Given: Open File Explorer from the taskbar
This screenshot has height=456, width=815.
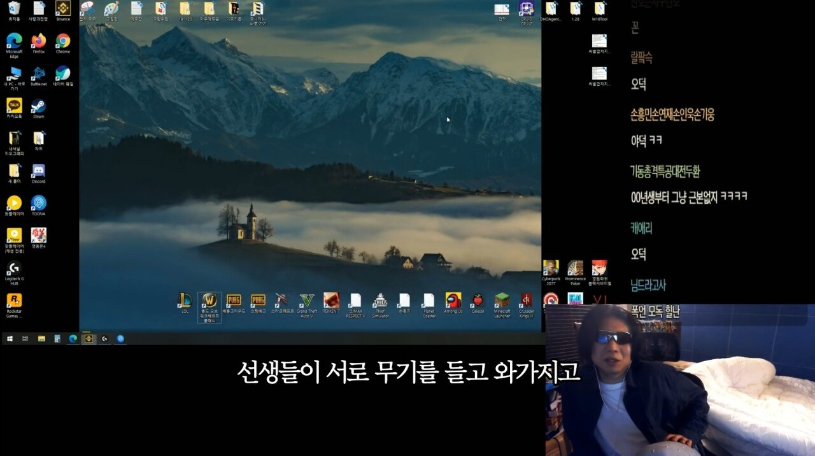Looking at the screenshot, I should 41,338.
